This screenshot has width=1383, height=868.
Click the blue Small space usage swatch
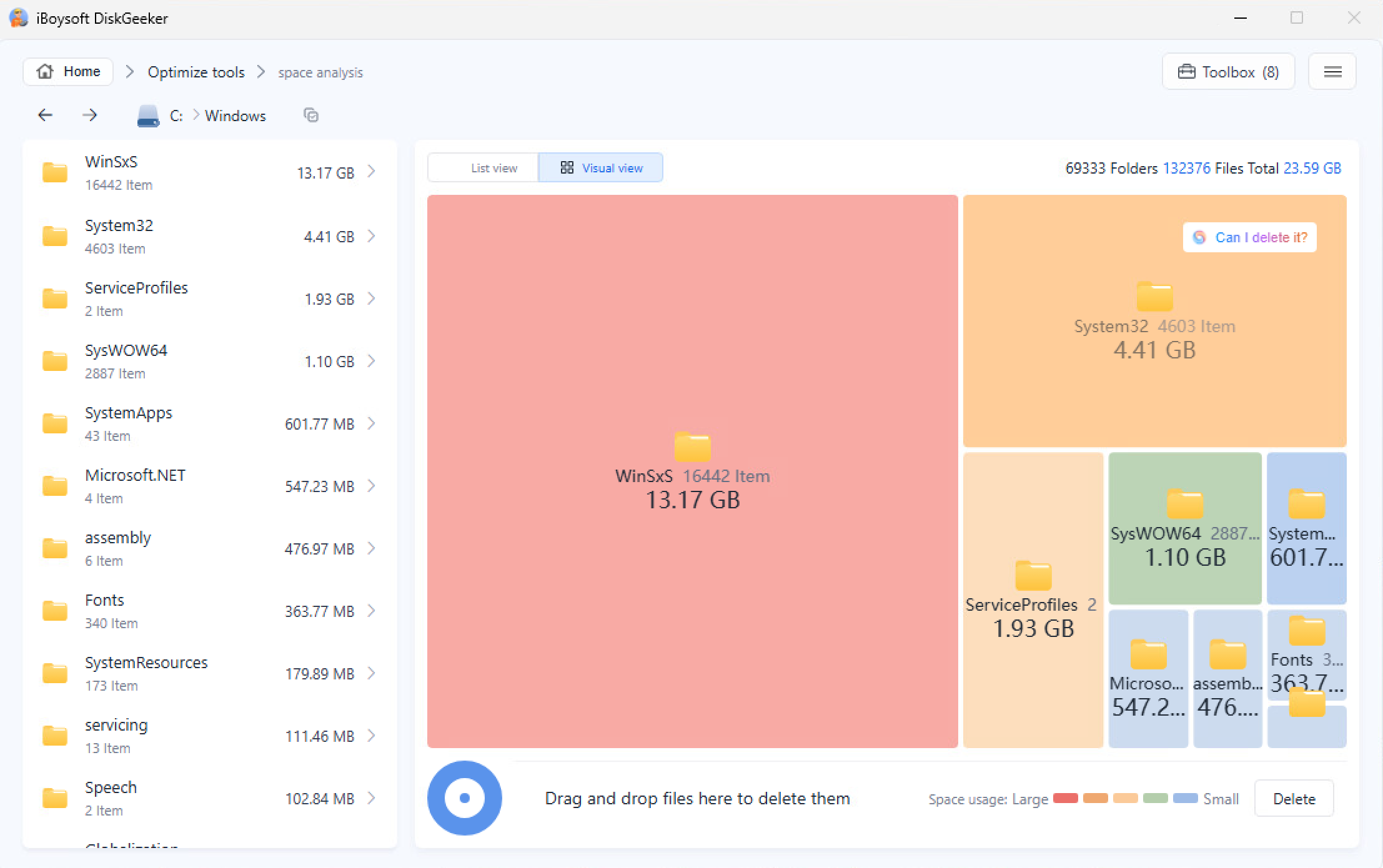[1185, 798]
